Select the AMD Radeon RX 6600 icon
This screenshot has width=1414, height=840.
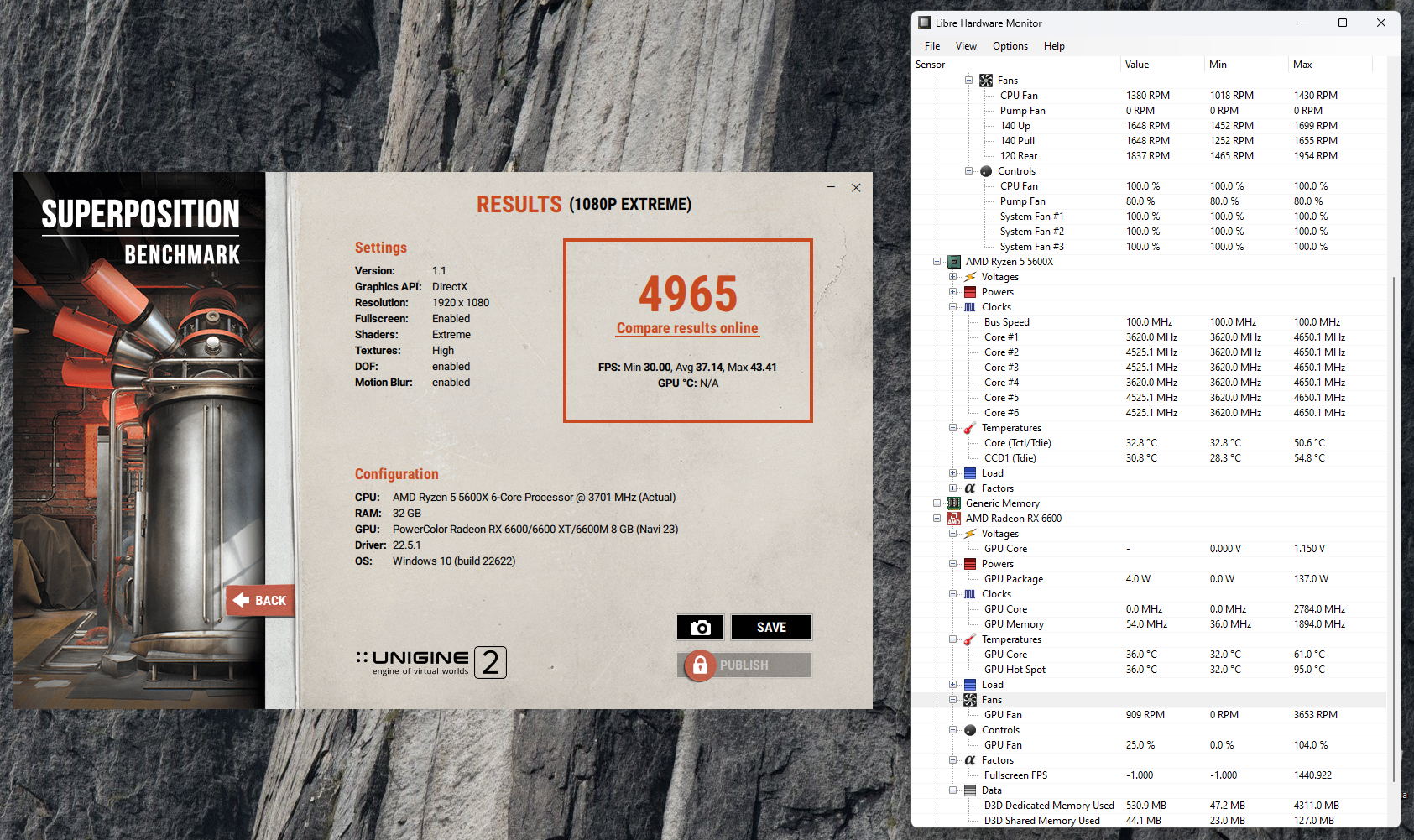954,519
